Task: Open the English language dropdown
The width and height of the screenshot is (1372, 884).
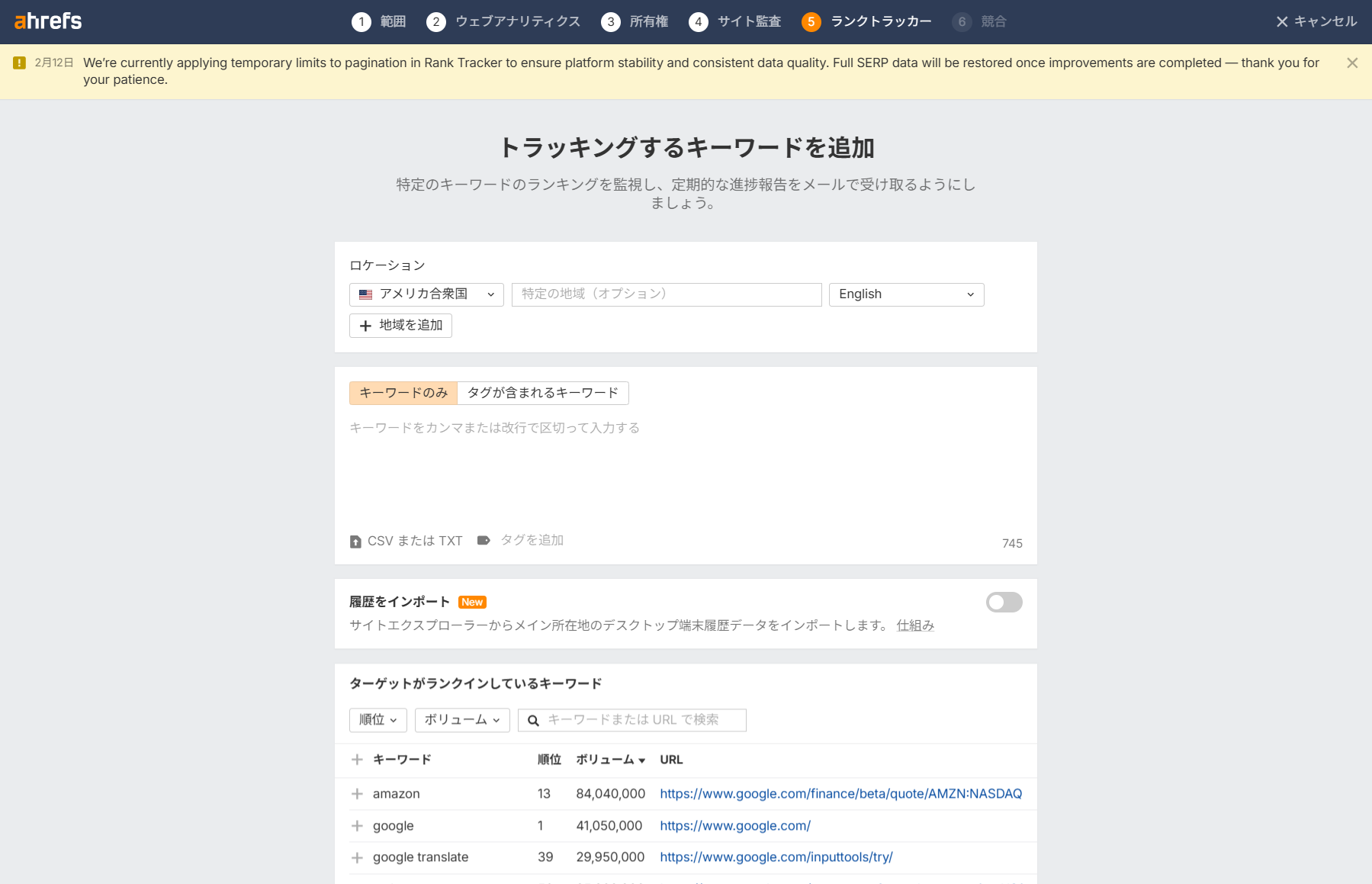Action: coord(905,294)
